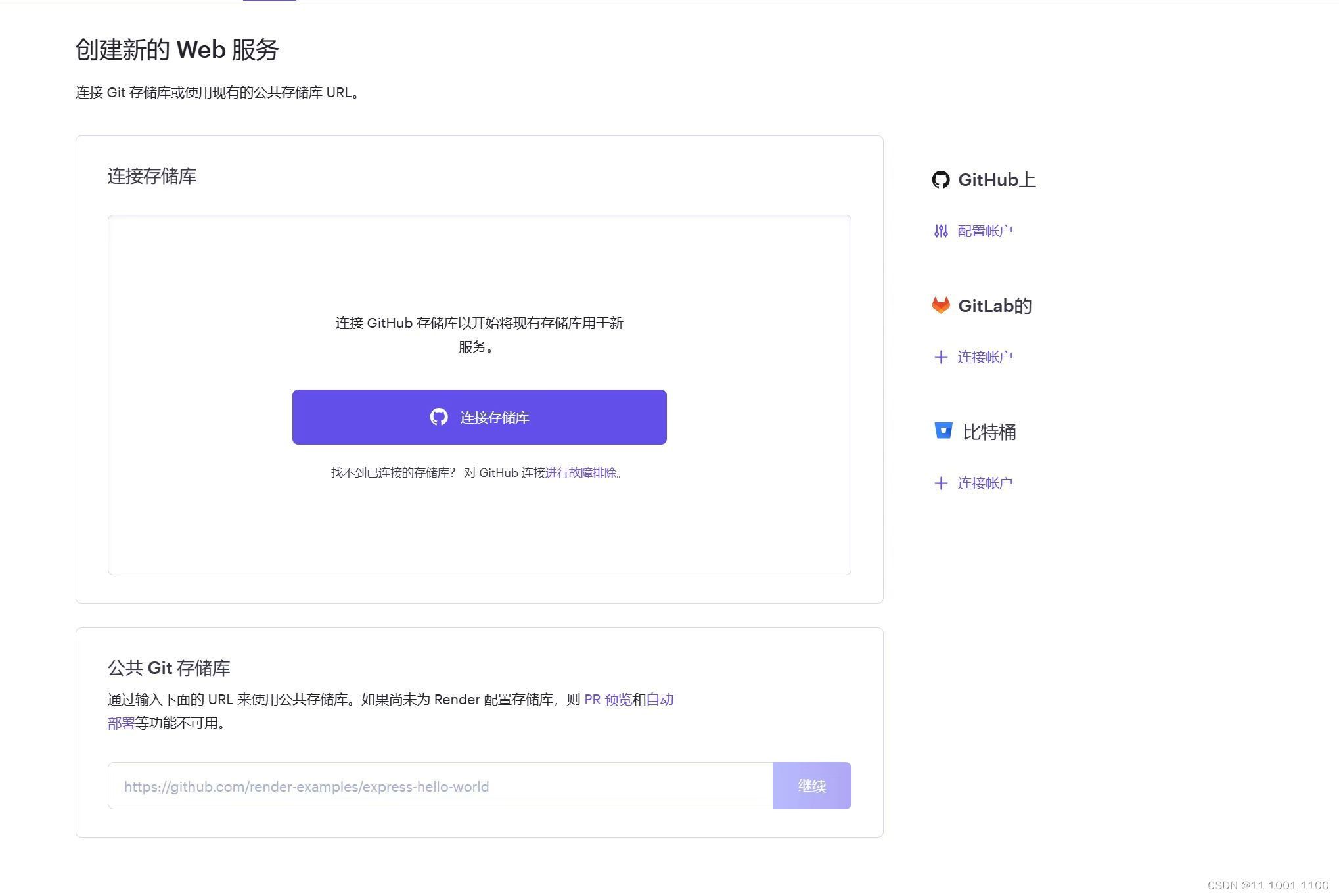This screenshot has width=1339, height=896.
Task: Click the plus icon under GitLab
Action: coord(941,357)
